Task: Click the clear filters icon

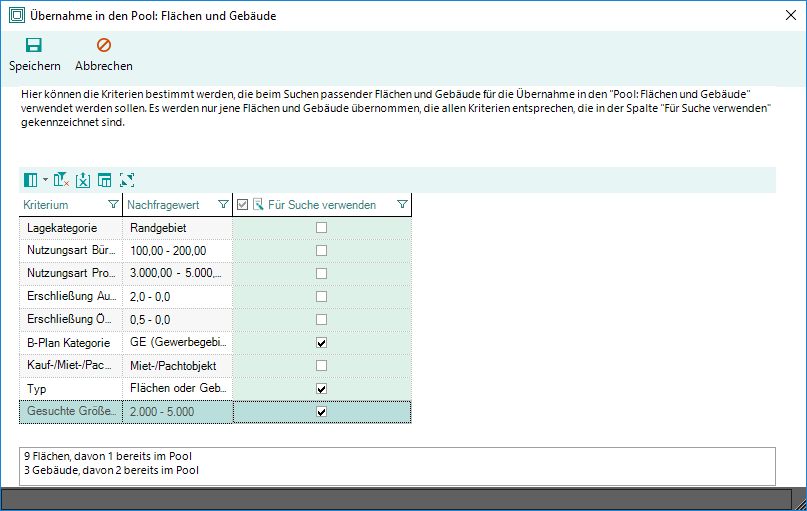Action: pos(62,180)
